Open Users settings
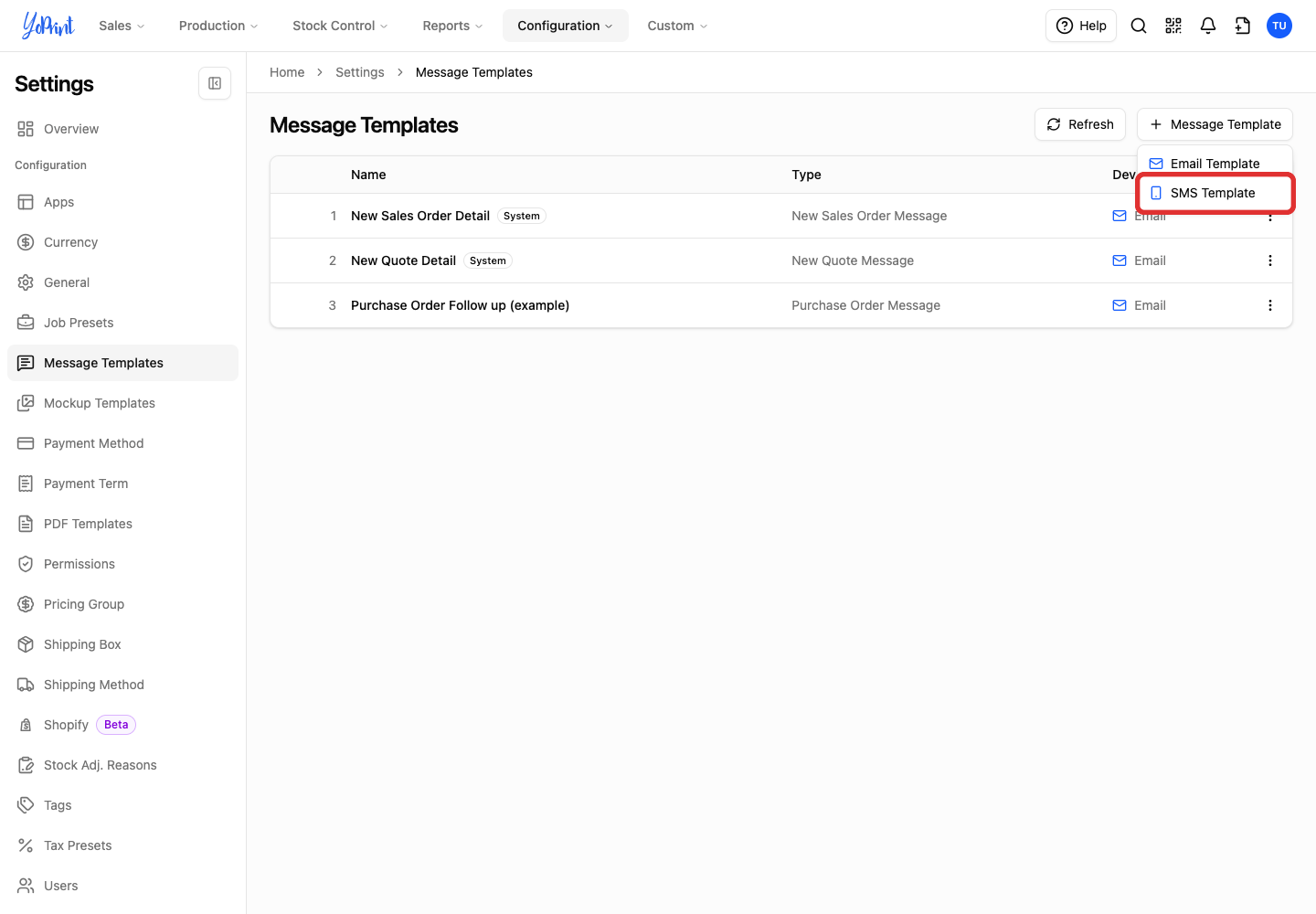Viewport: 1316px width, 914px height. [122, 886]
